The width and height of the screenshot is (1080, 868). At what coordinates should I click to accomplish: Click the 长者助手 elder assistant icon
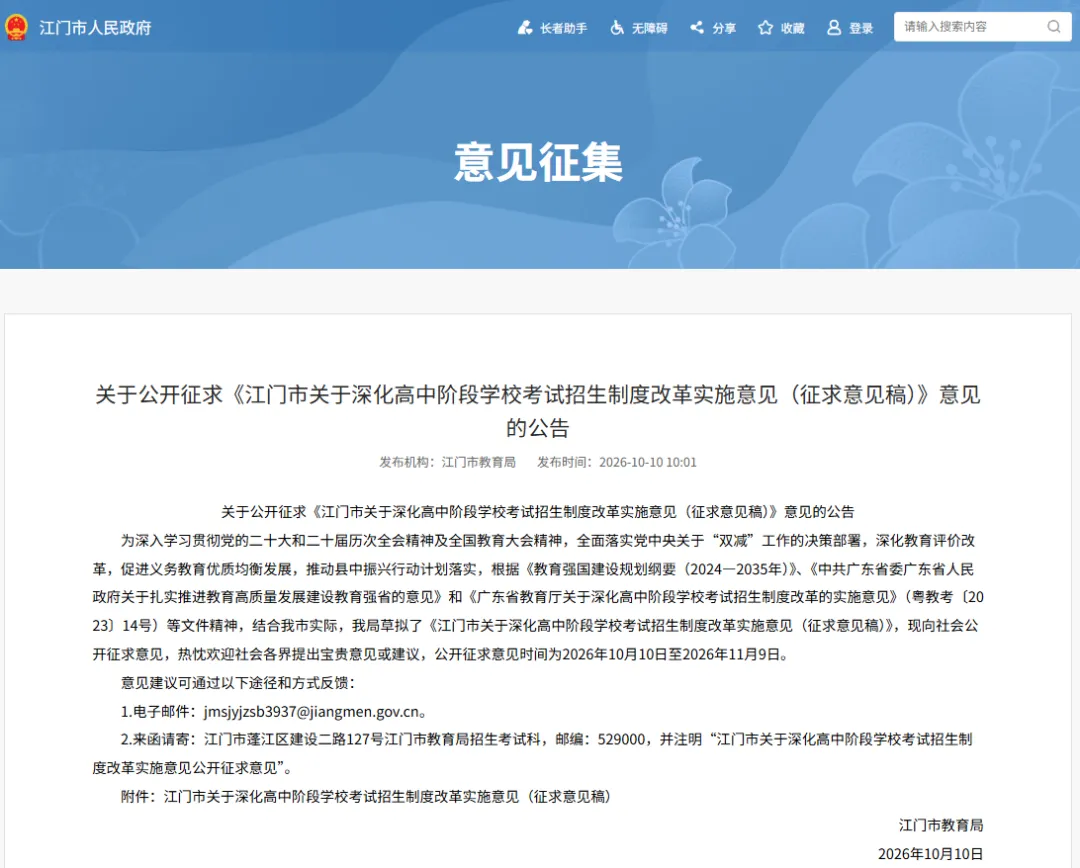pyautogui.click(x=525, y=28)
